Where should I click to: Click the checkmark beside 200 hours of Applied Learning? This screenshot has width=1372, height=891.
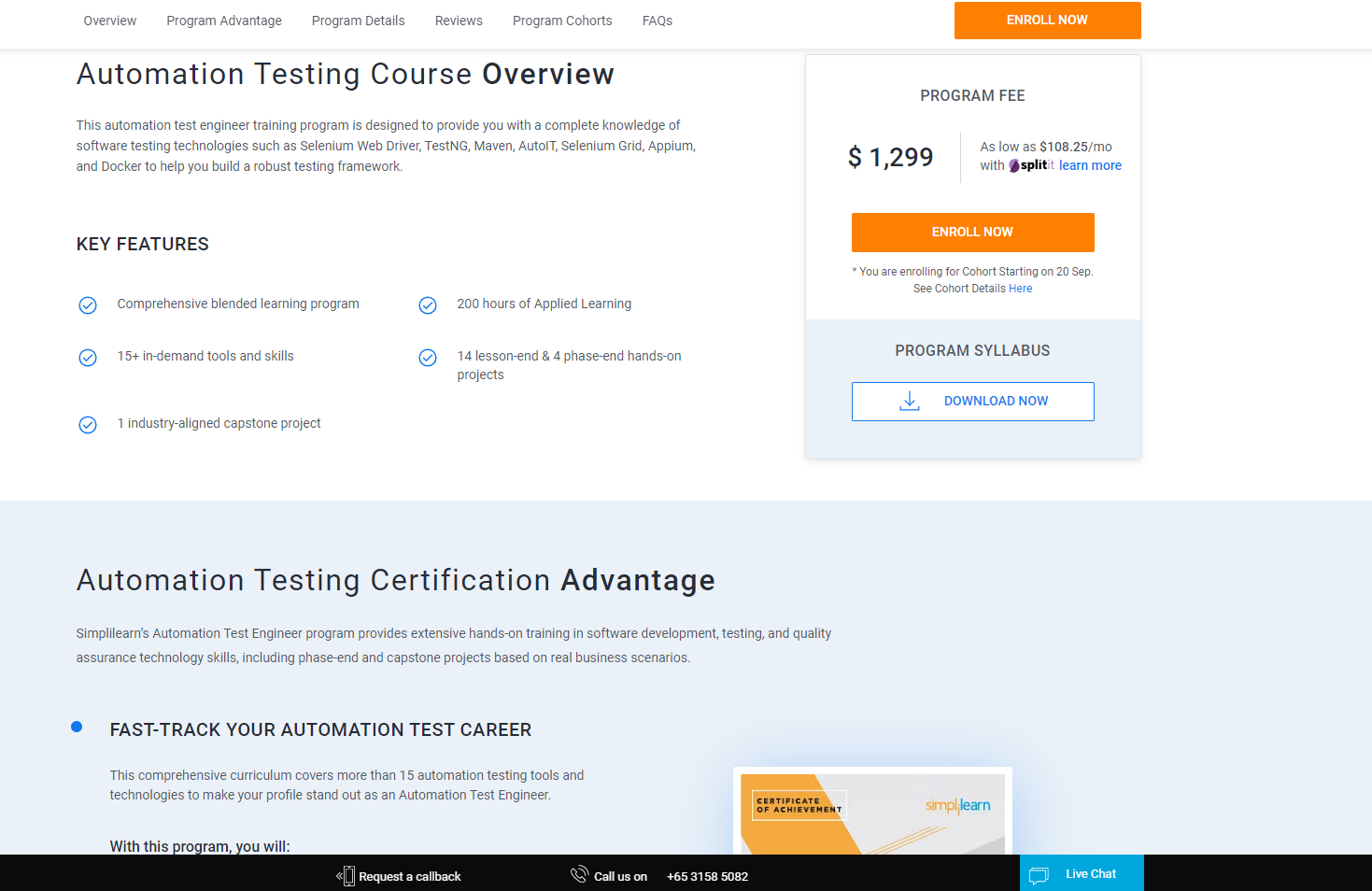tap(428, 304)
